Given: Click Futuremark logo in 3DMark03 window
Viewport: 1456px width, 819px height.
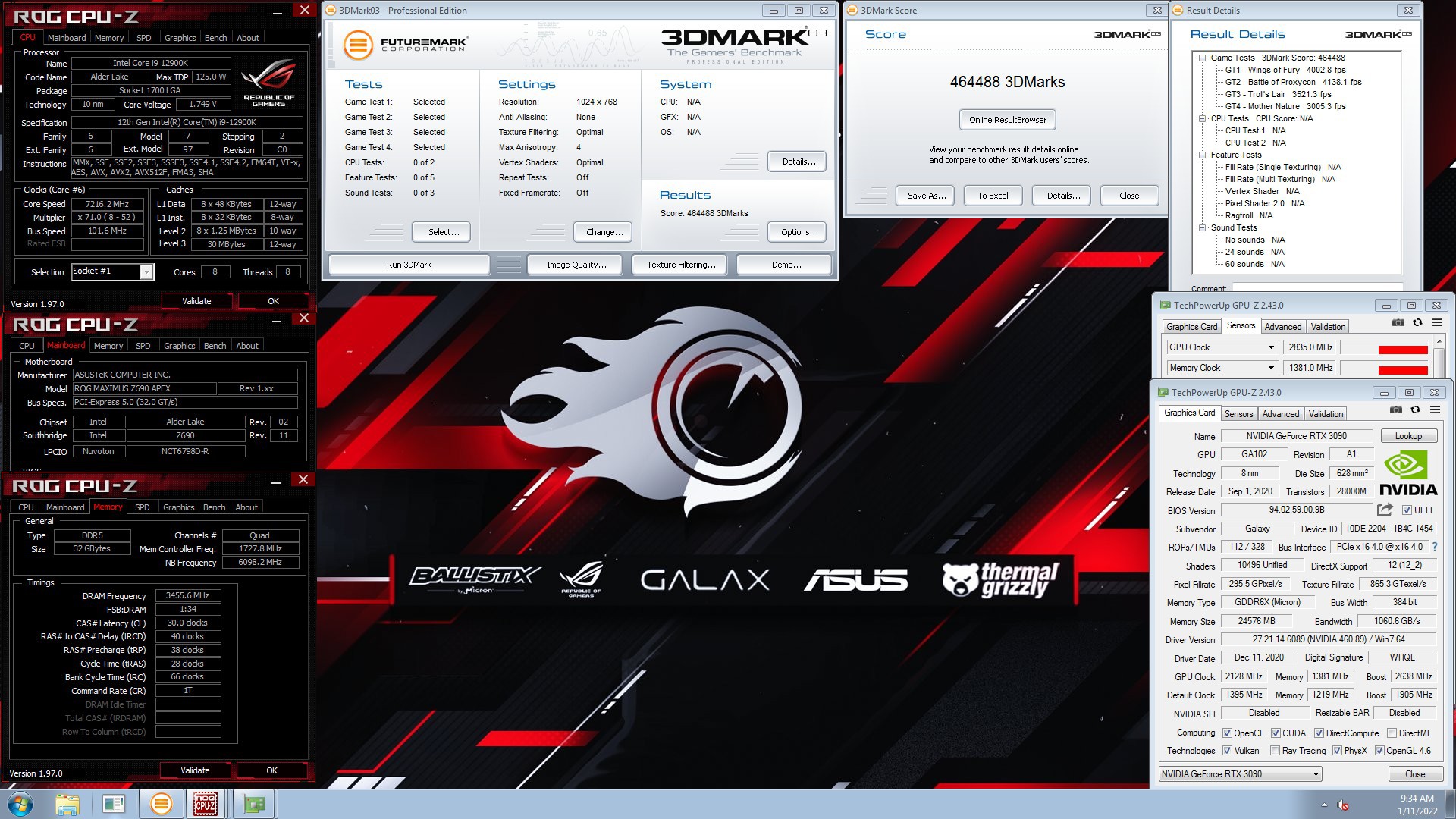Looking at the screenshot, I should (405, 44).
